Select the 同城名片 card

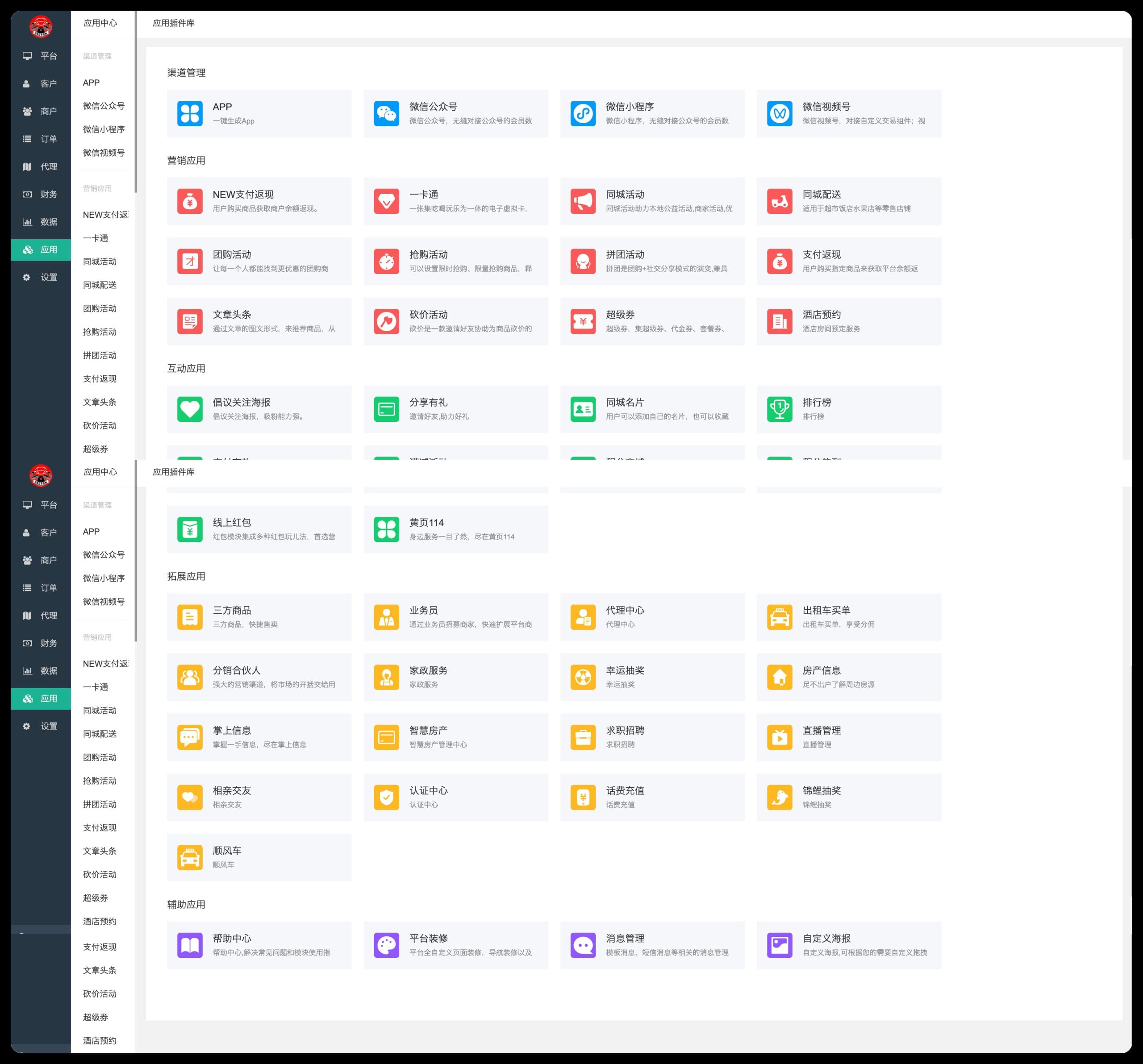pyautogui.click(x=652, y=409)
